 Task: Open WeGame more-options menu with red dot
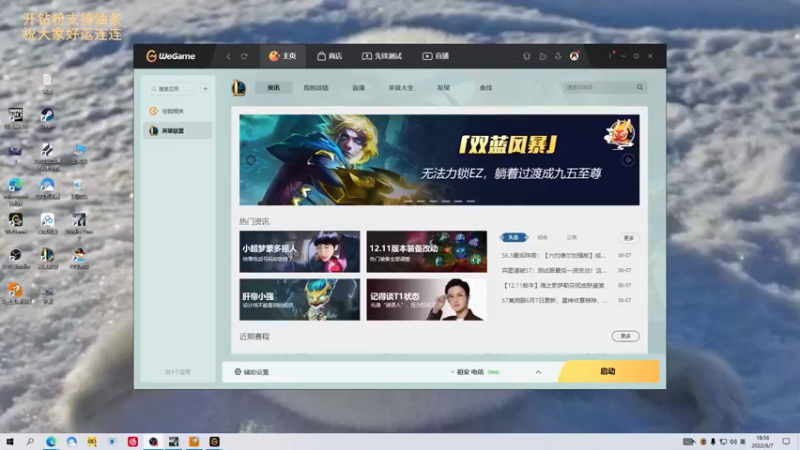[611, 56]
